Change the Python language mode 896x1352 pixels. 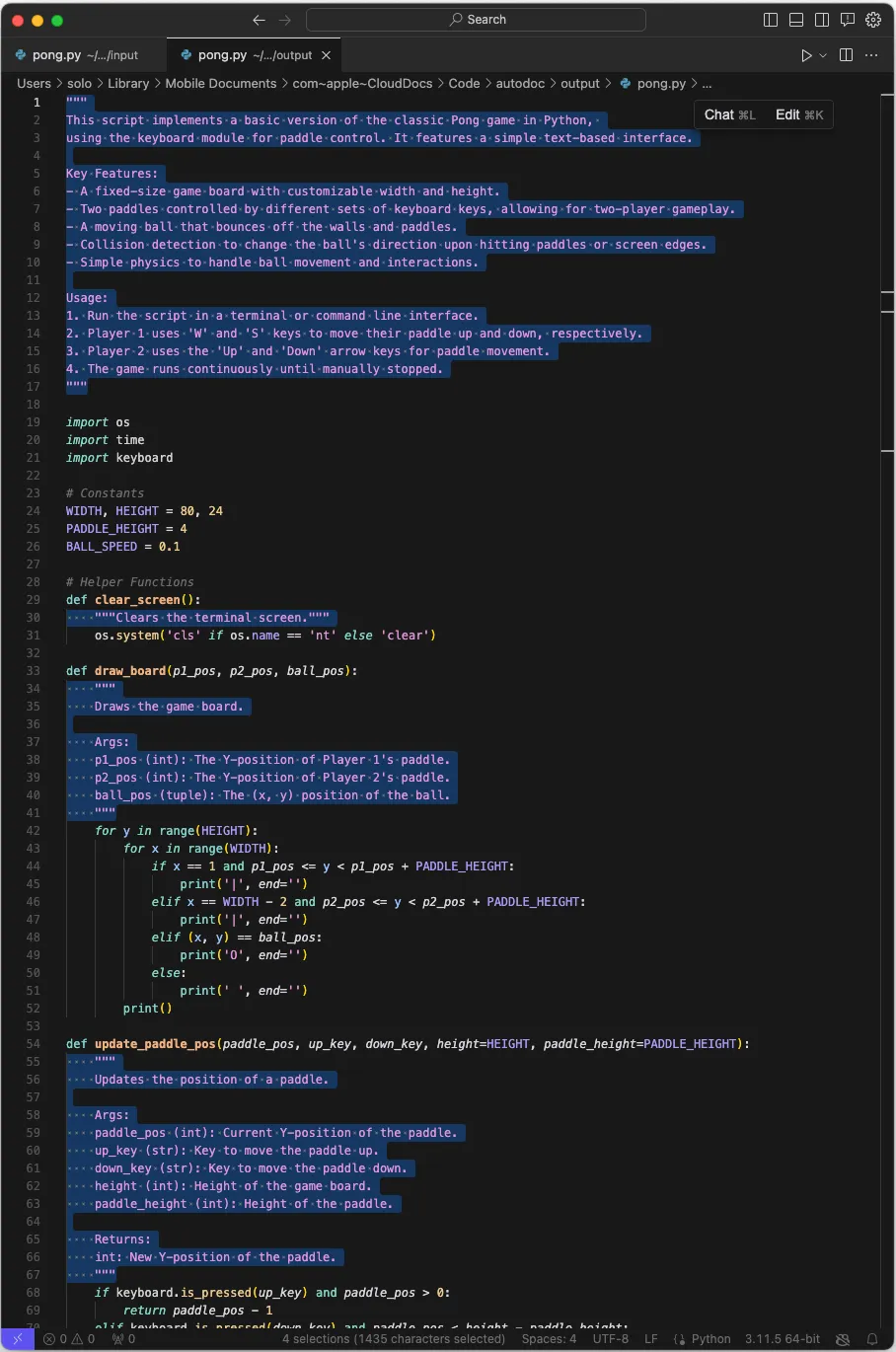(710, 1339)
